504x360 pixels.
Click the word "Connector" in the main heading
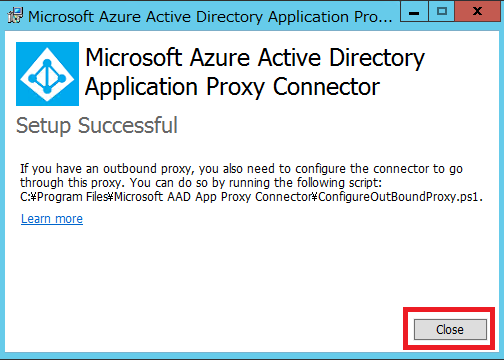coord(326,87)
